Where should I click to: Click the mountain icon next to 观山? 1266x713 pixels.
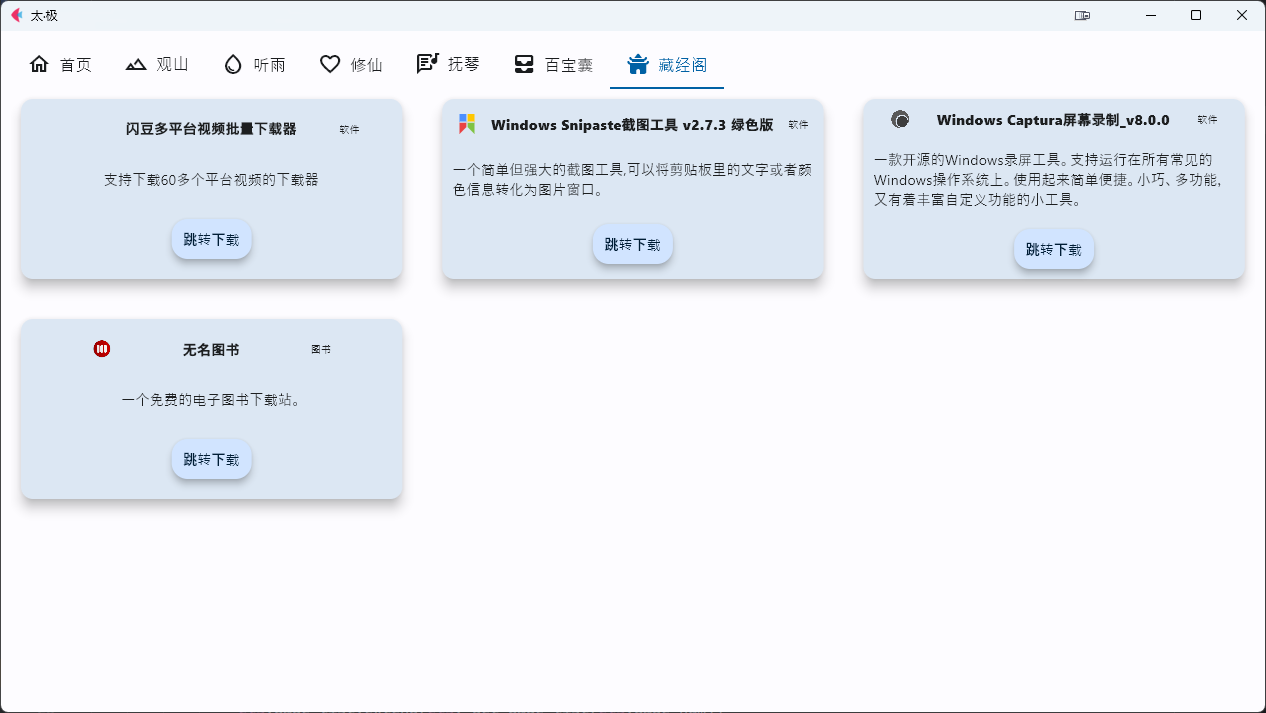(135, 63)
